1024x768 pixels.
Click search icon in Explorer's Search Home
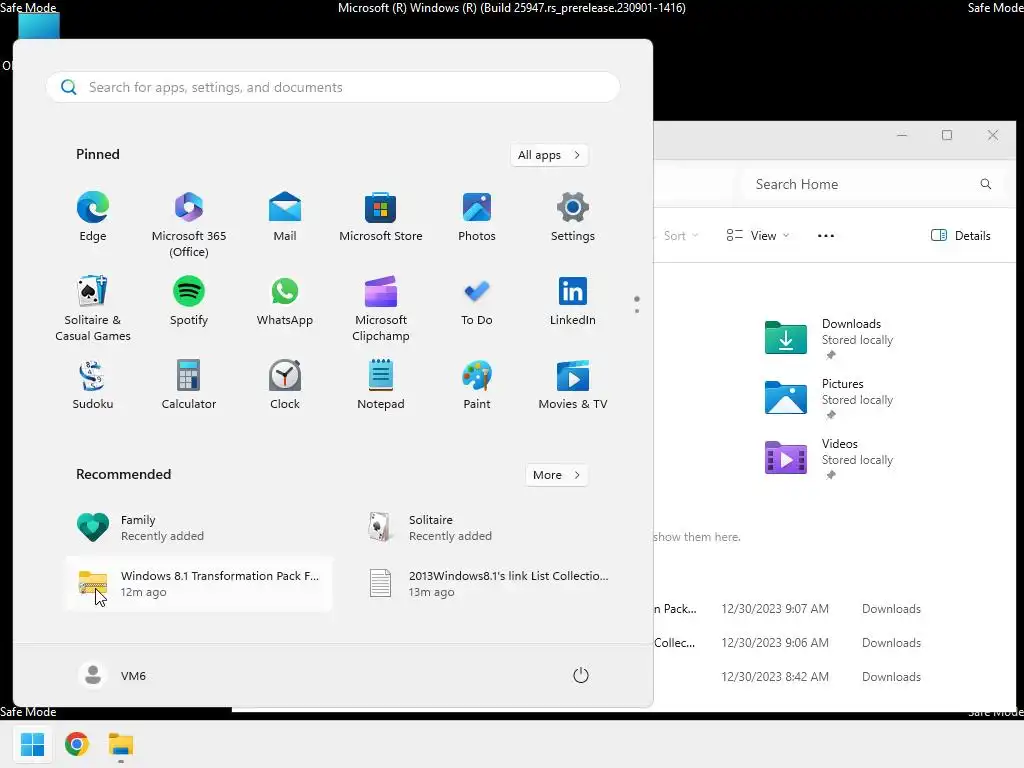[985, 184]
